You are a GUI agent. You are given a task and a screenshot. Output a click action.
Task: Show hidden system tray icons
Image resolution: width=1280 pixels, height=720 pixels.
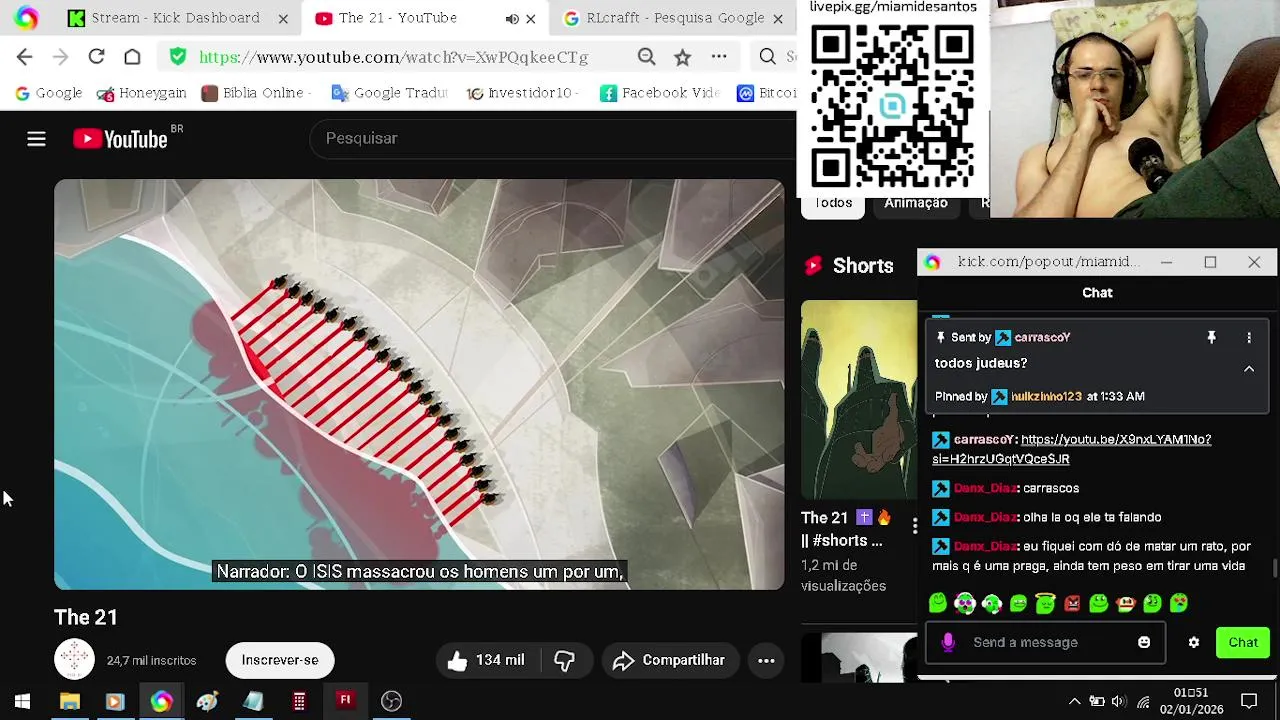[x=1074, y=701]
